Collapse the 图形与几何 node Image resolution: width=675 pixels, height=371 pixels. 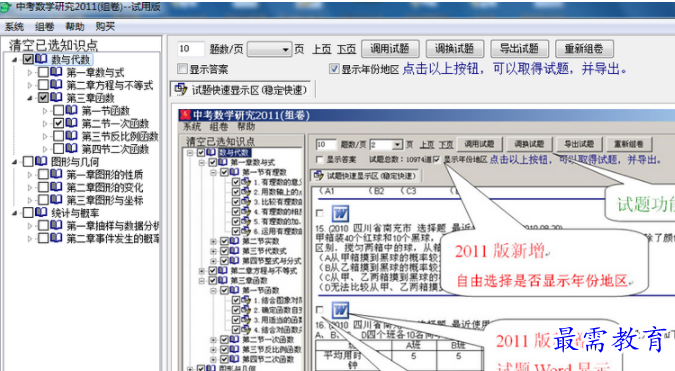tap(15, 162)
